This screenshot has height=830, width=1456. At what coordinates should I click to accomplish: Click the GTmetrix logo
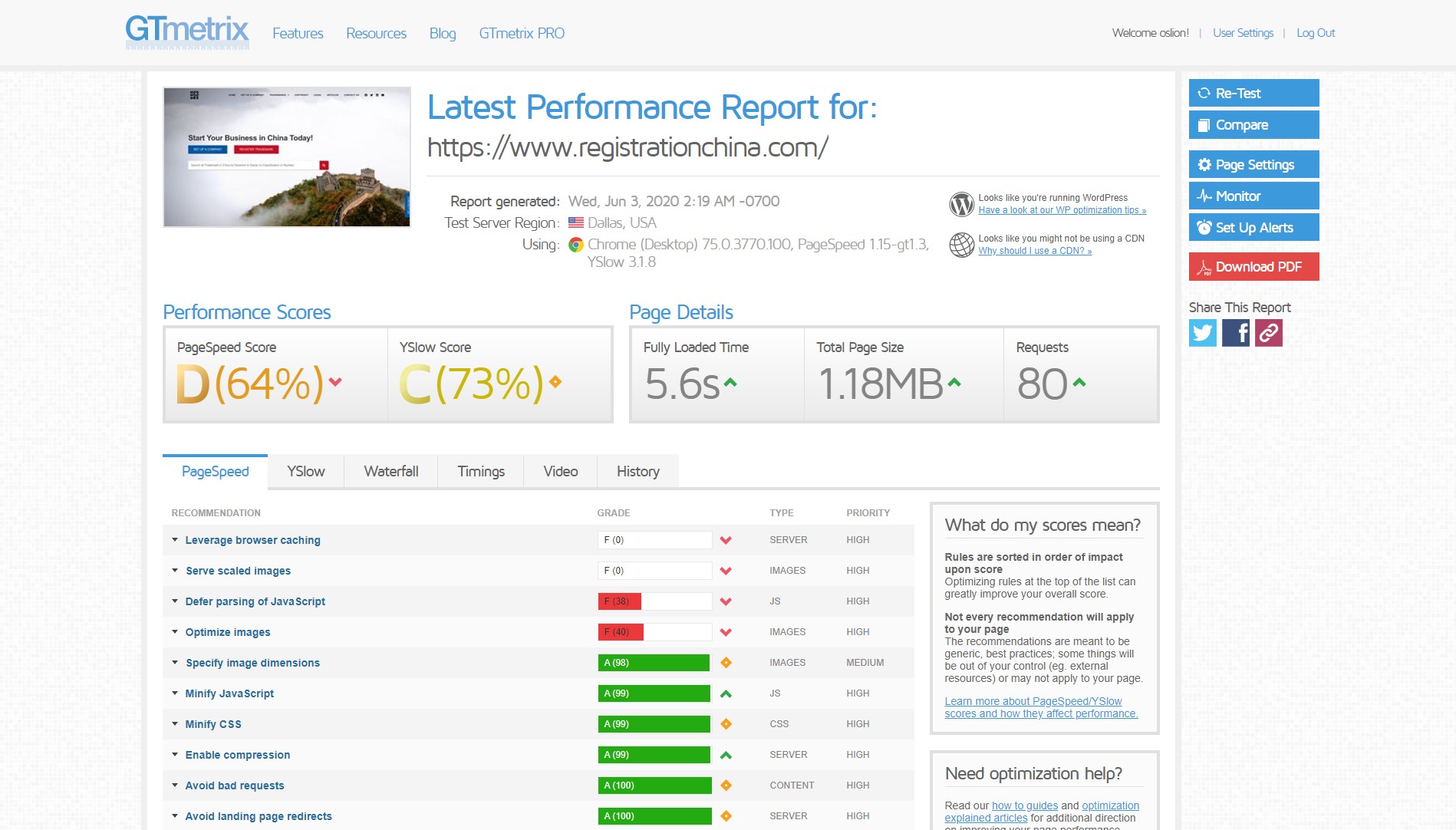[x=187, y=32]
